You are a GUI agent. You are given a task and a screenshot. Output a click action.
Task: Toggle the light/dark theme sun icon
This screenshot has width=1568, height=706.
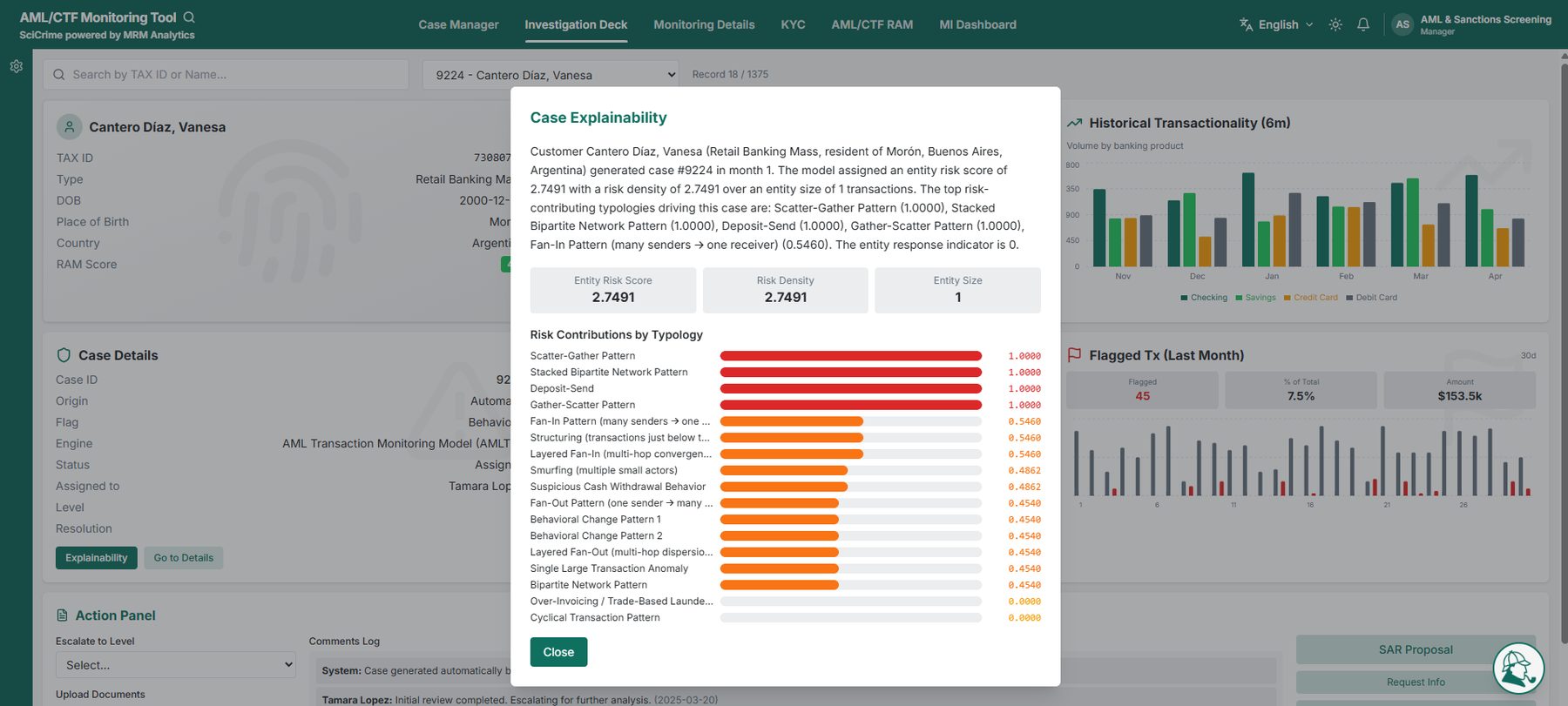click(x=1335, y=24)
